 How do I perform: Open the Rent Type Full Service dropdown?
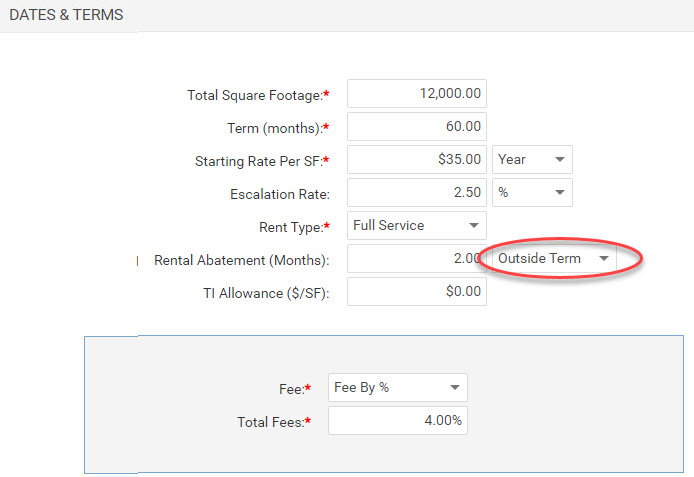tap(416, 226)
